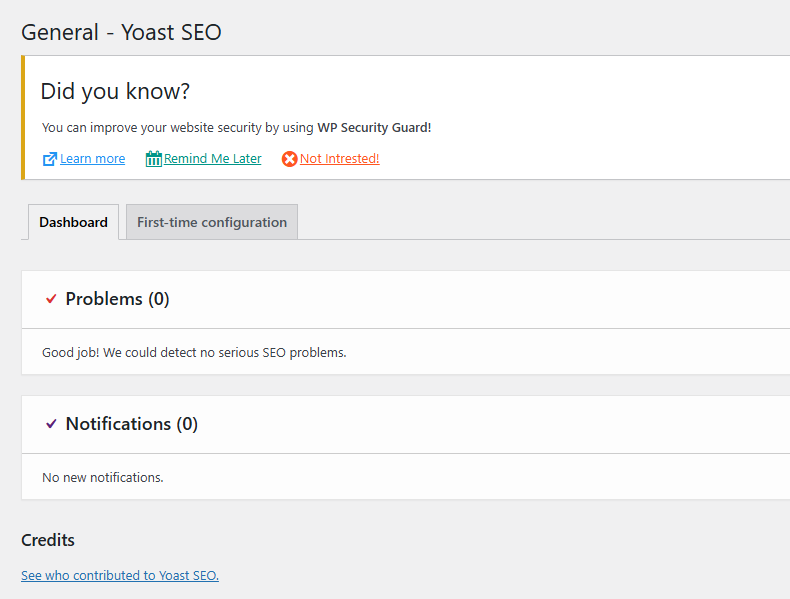
Task: Open the Learn more link
Action: click(93, 159)
